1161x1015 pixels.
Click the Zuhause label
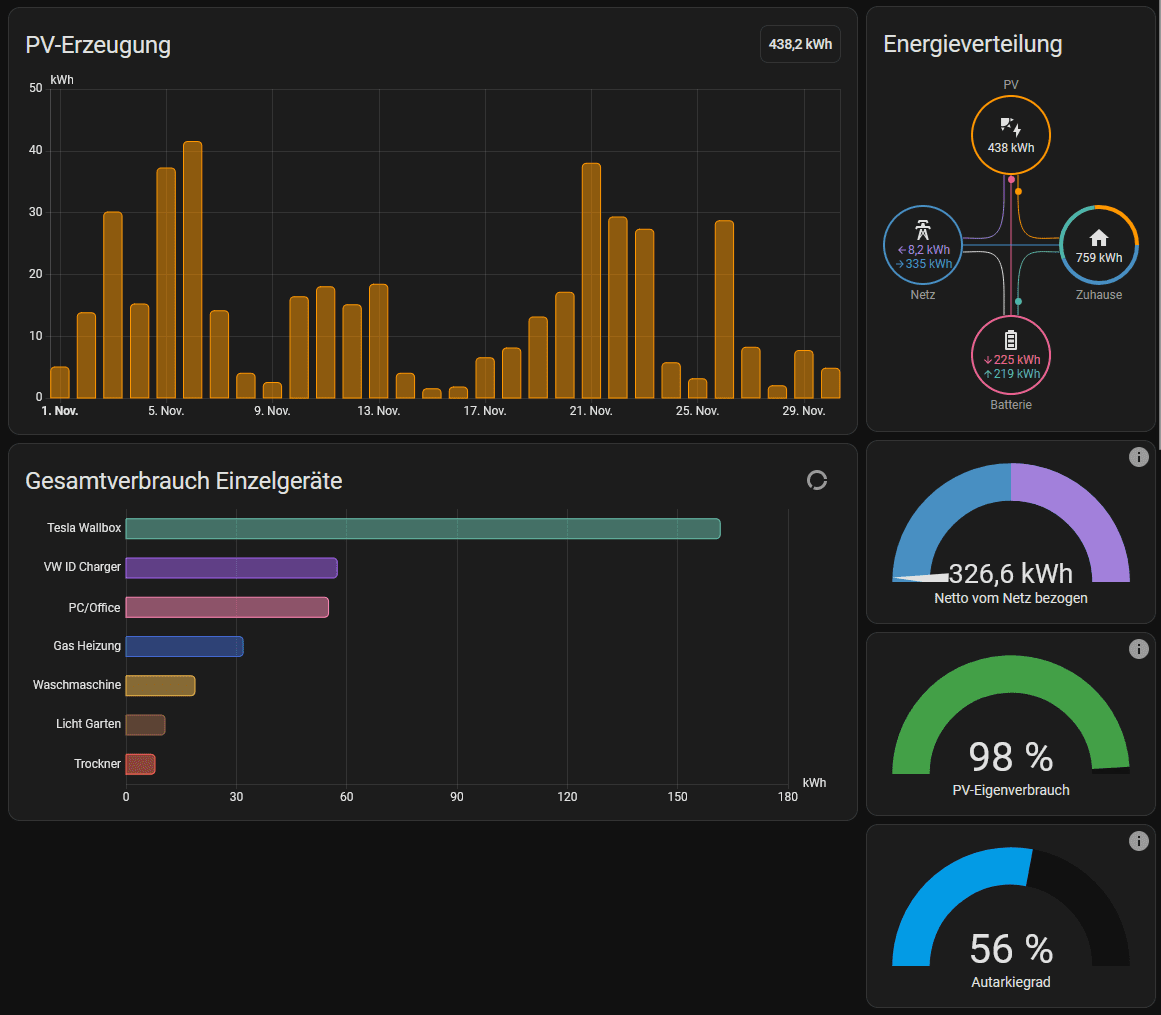(1099, 295)
